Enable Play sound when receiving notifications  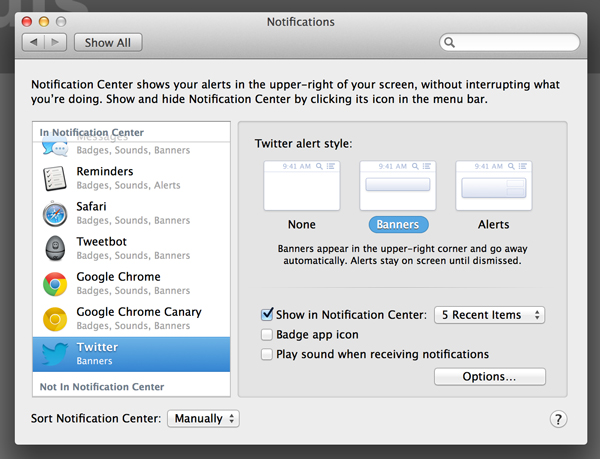[267, 354]
